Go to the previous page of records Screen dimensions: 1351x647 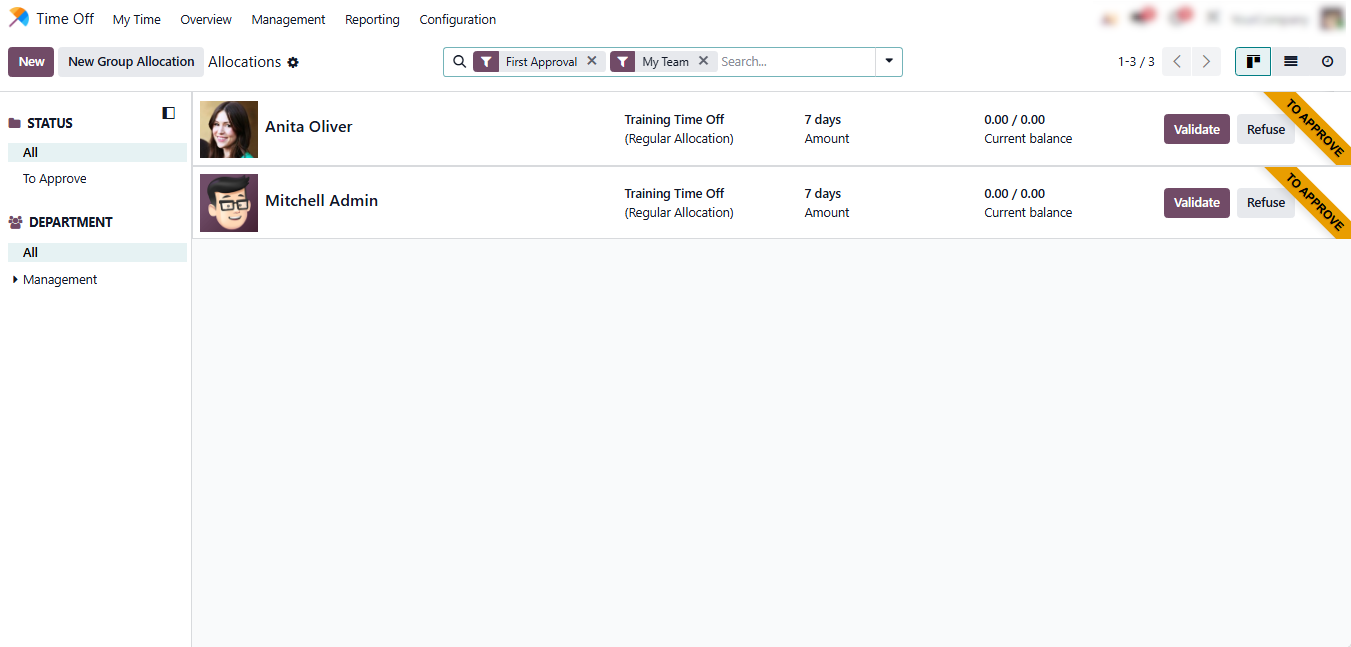[1177, 62]
